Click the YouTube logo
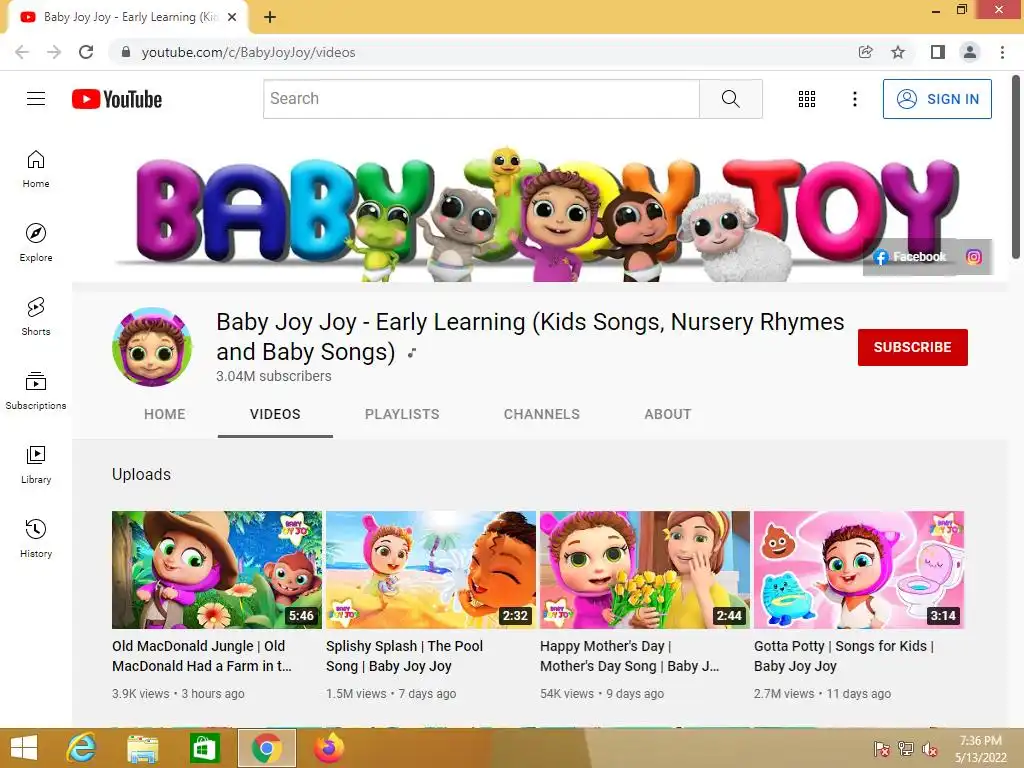1024x768 pixels. click(x=117, y=99)
